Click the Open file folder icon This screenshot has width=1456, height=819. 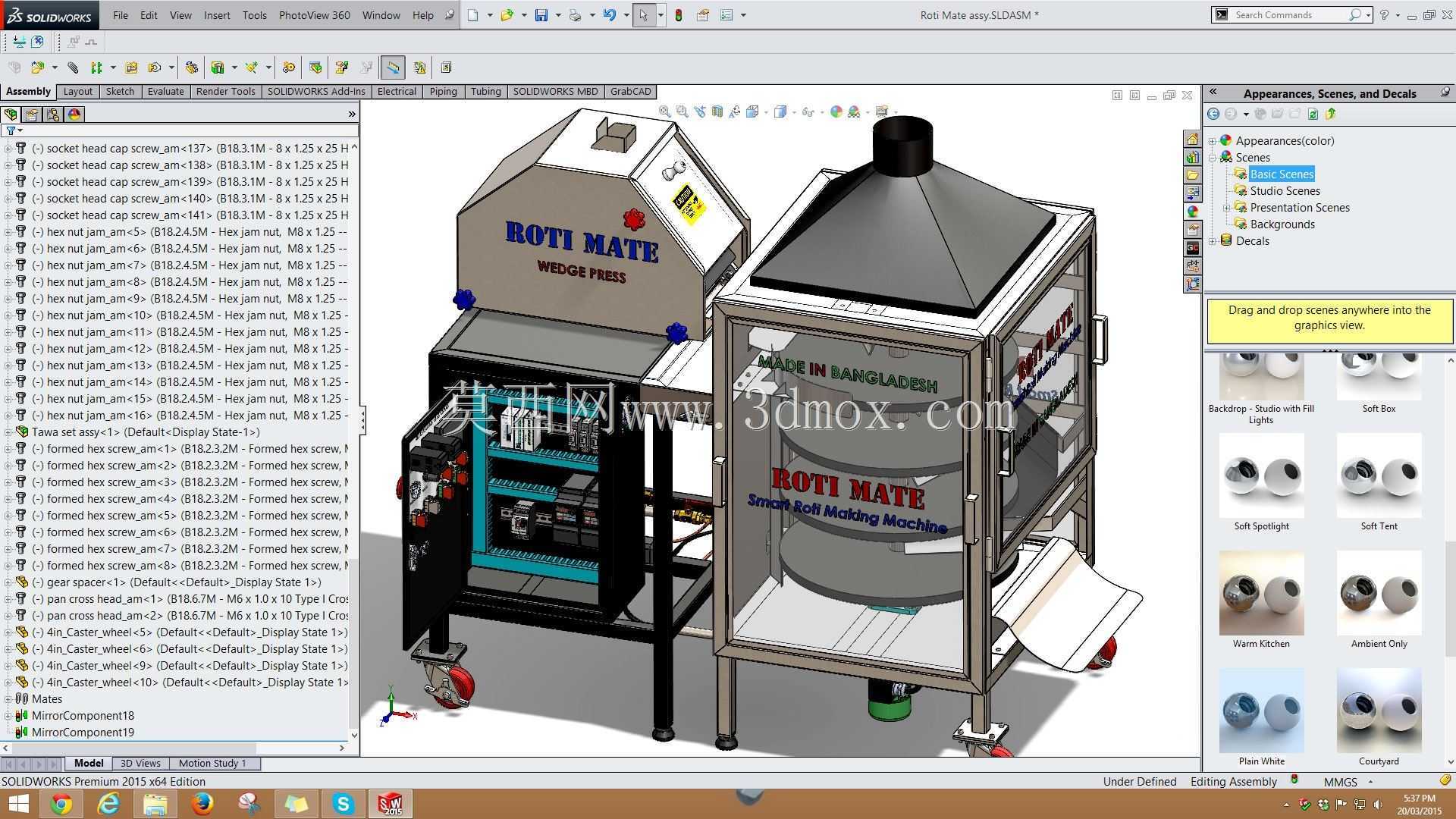[507, 15]
